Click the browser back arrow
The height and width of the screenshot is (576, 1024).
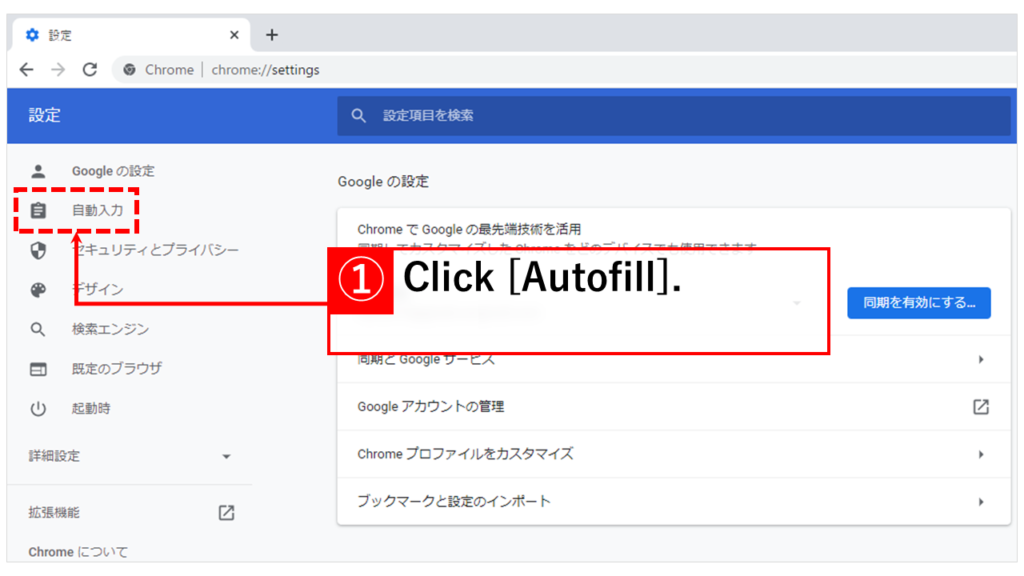tap(26, 69)
